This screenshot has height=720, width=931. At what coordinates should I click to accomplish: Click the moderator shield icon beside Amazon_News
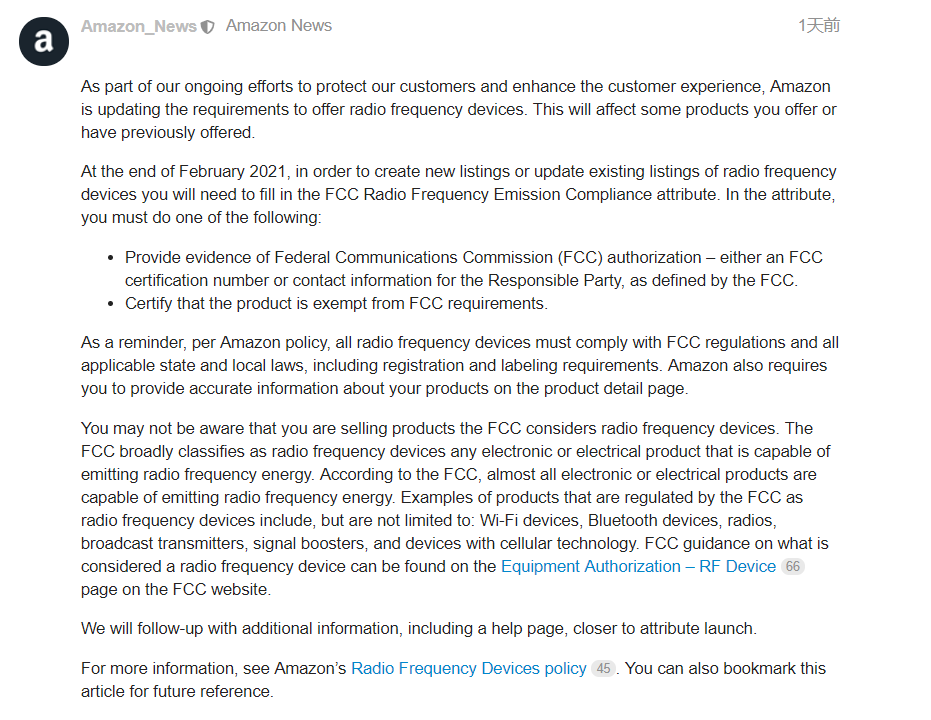pyautogui.click(x=208, y=27)
